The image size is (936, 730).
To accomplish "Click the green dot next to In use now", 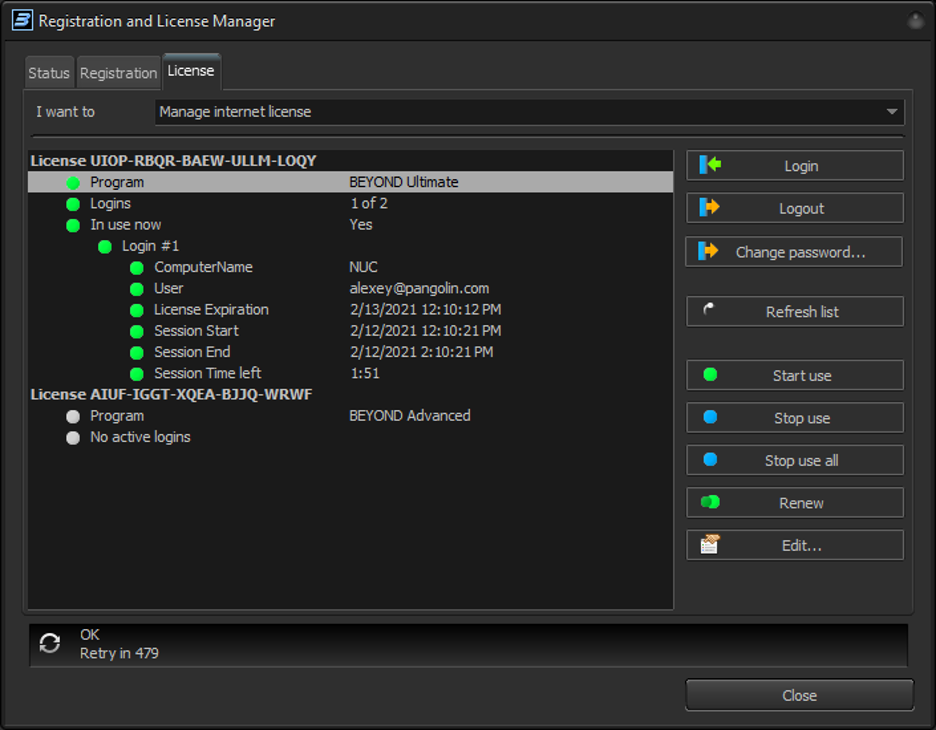I will point(73,225).
